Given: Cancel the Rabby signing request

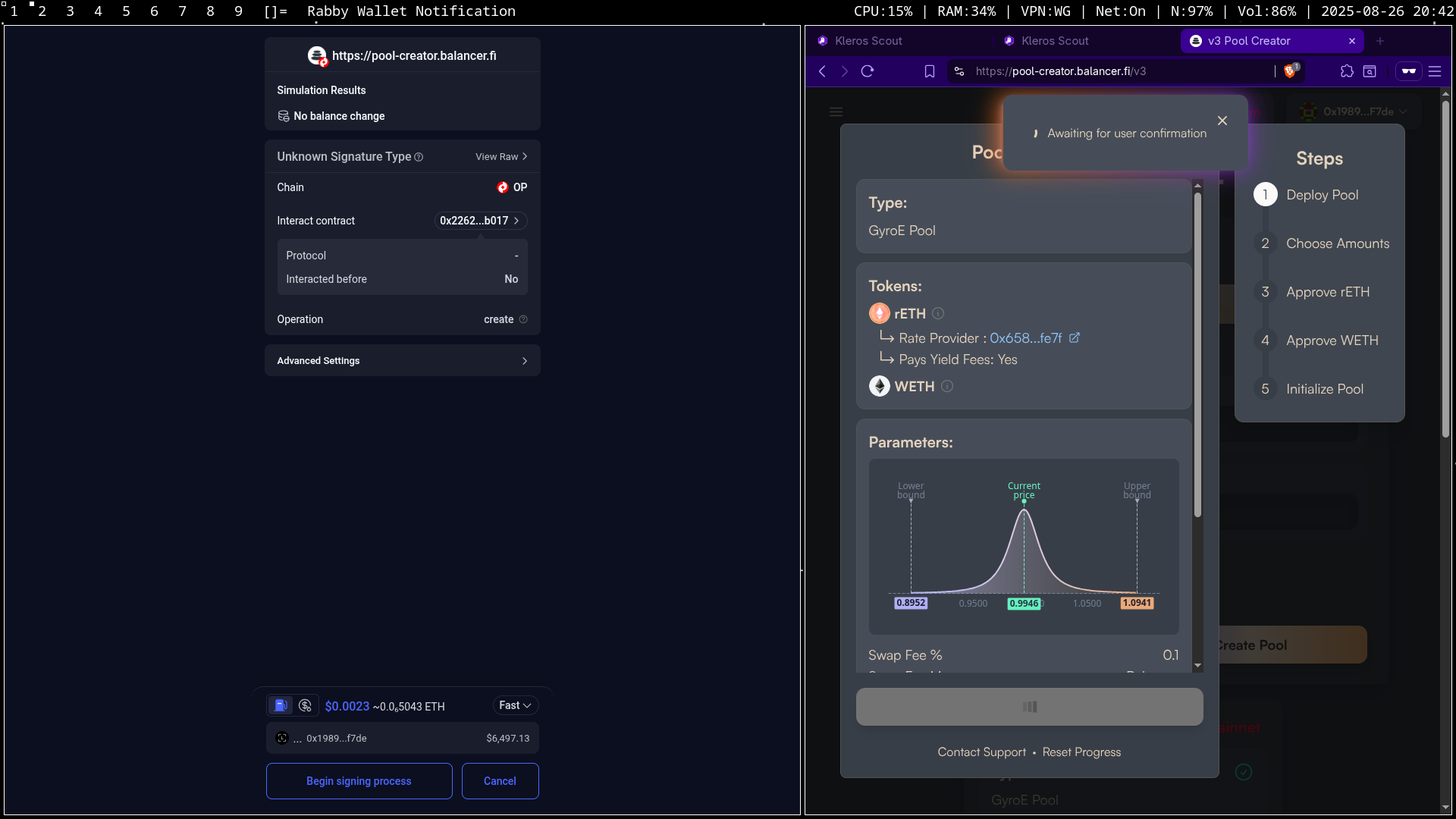Looking at the screenshot, I should point(500,781).
